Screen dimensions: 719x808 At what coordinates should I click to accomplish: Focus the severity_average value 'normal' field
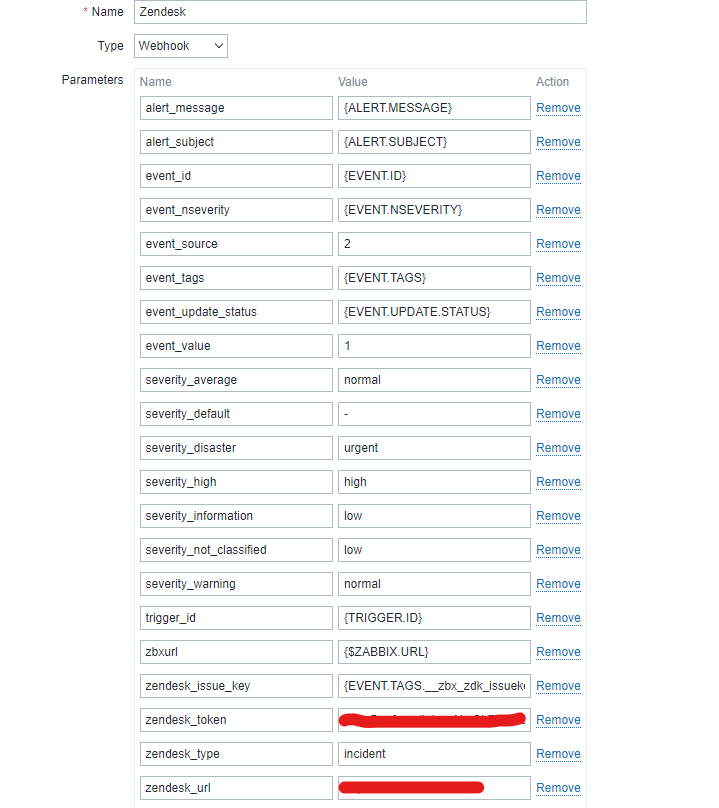(x=434, y=380)
